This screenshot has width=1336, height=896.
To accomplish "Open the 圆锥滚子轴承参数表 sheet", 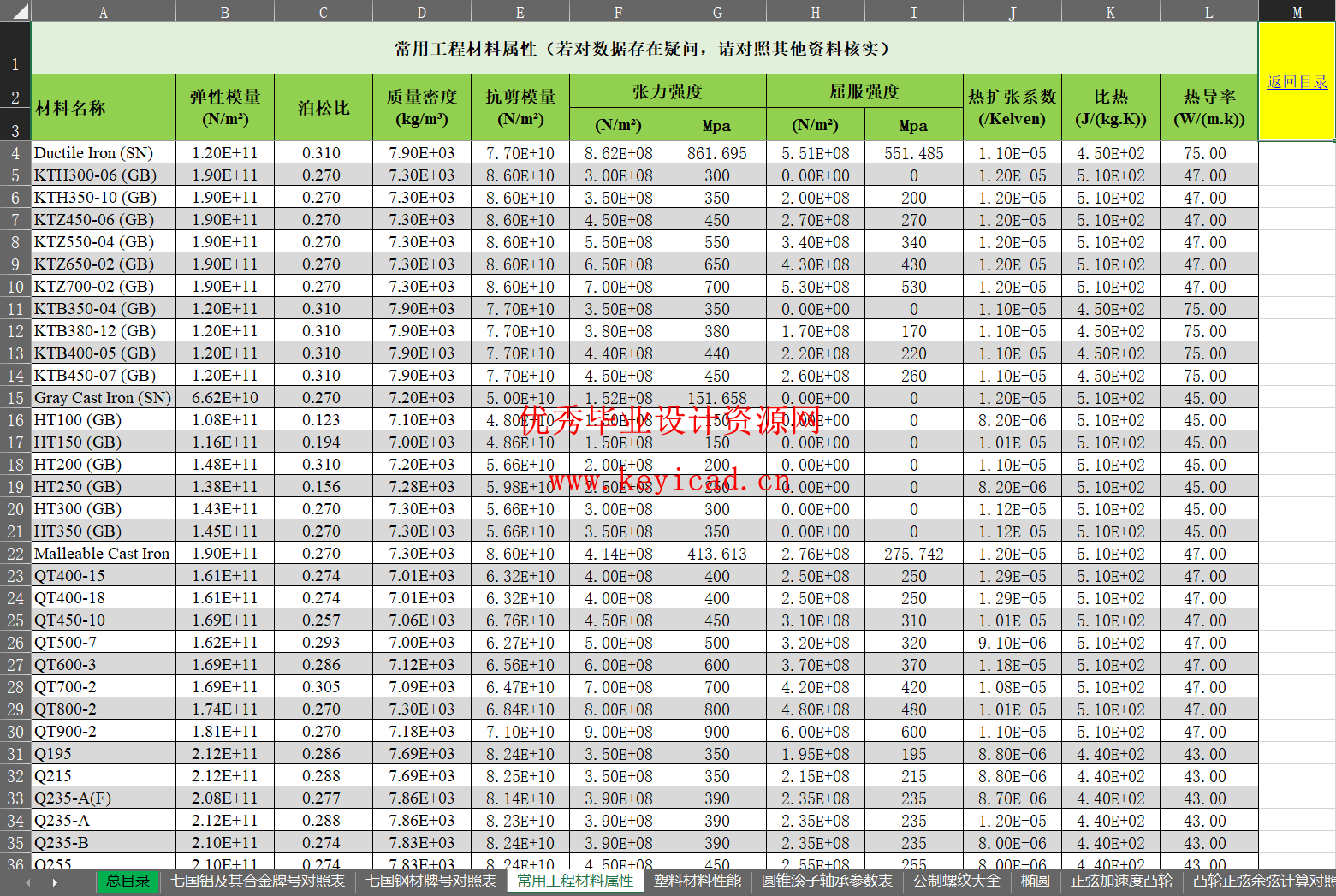I will (x=824, y=881).
